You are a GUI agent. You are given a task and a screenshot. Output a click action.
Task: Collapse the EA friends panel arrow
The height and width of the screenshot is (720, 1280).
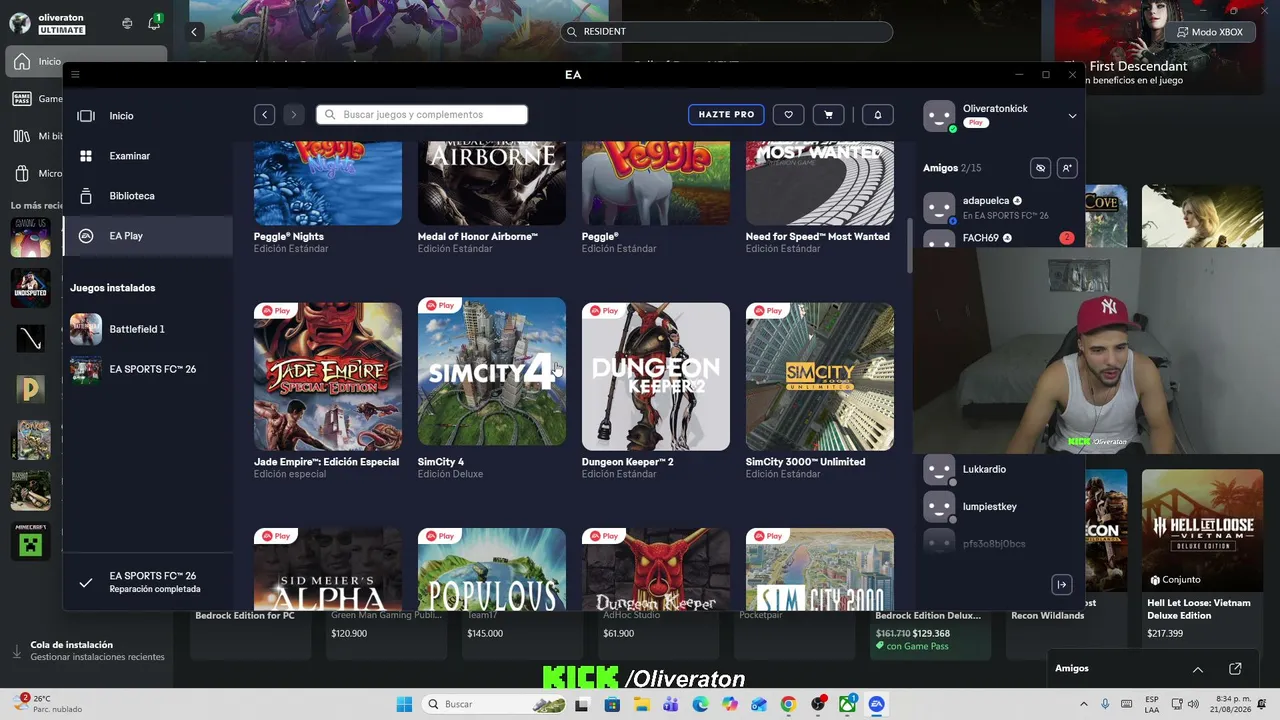1062,584
